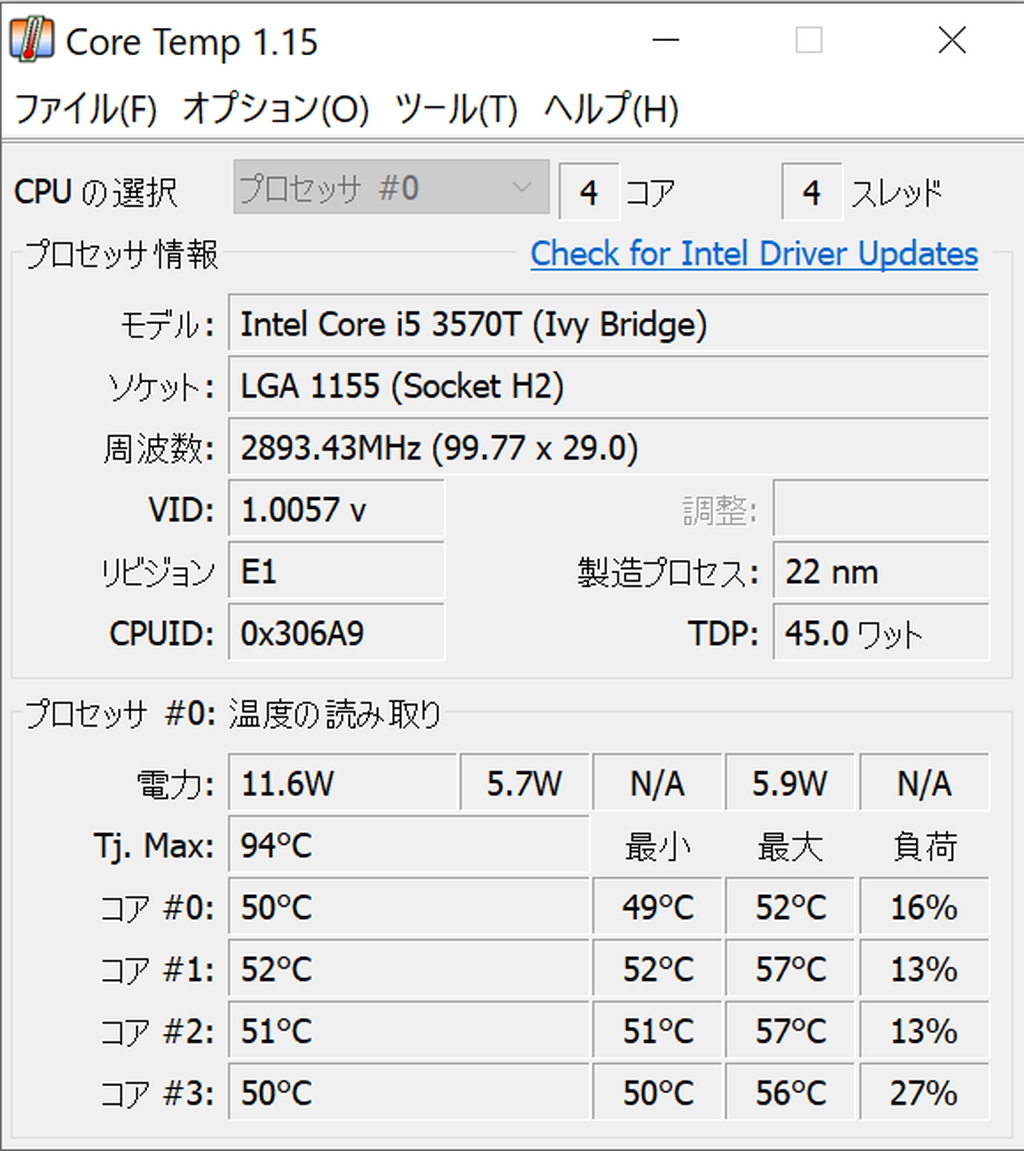Click the Core Temp thermometer icon
This screenshot has height=1151, width=1024.
(x=31, y=41)
